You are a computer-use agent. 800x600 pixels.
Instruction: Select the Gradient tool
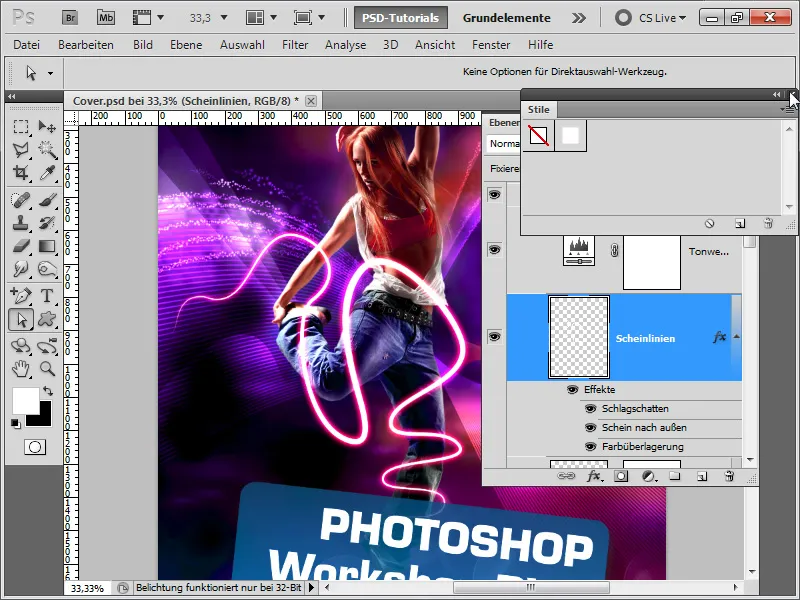click(x=47, y=246)
